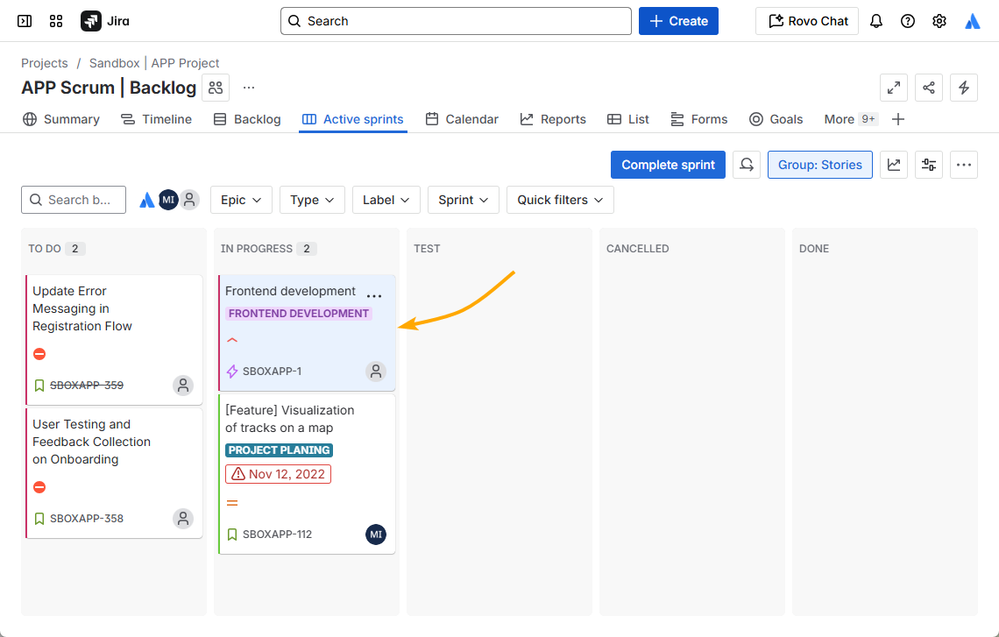Expand the Quick filters dropdown
Screen dimensions: 999x637
560,200
